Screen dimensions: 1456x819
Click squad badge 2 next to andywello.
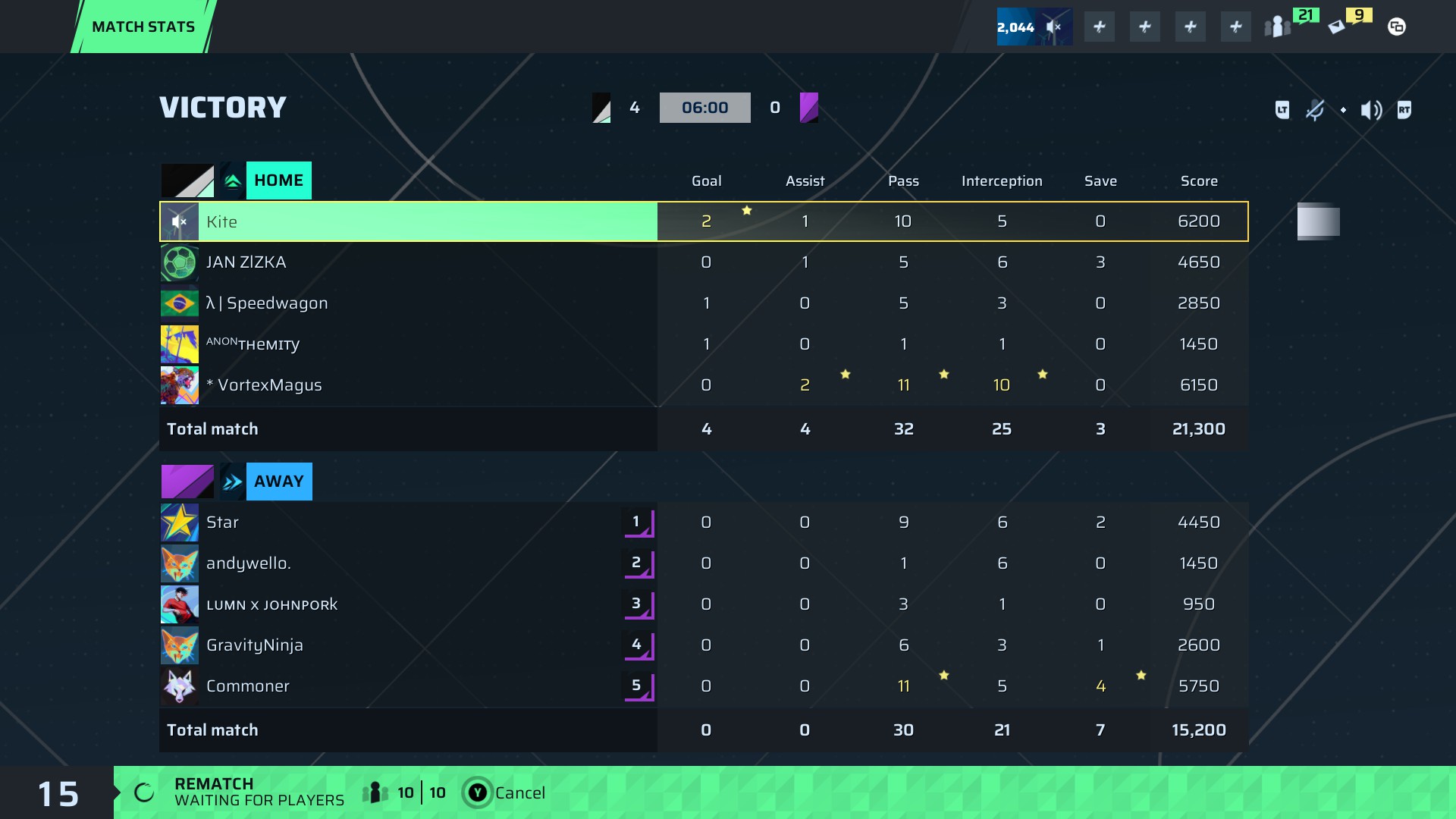click(639, 563)
